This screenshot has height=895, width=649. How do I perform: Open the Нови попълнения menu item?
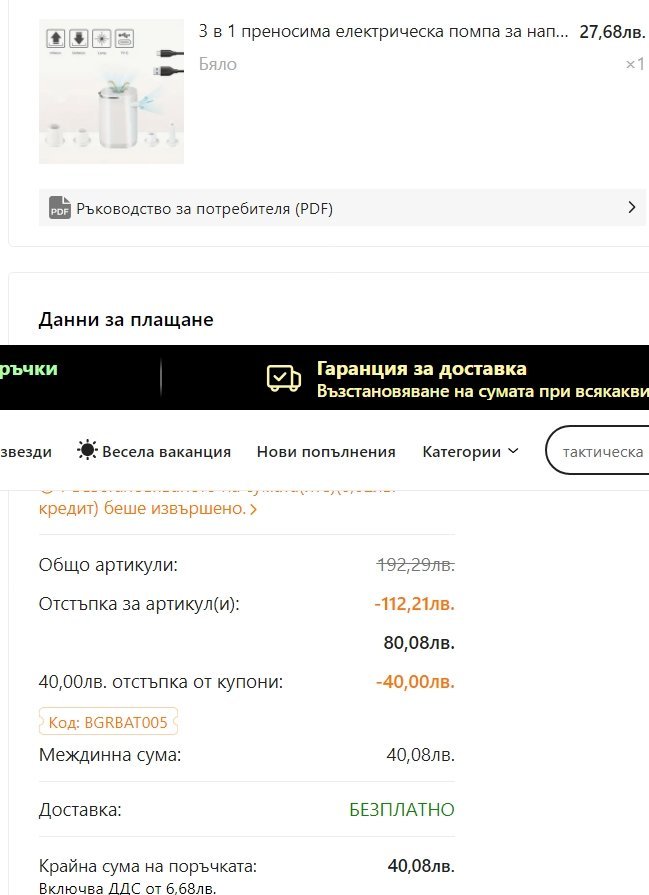326,452
